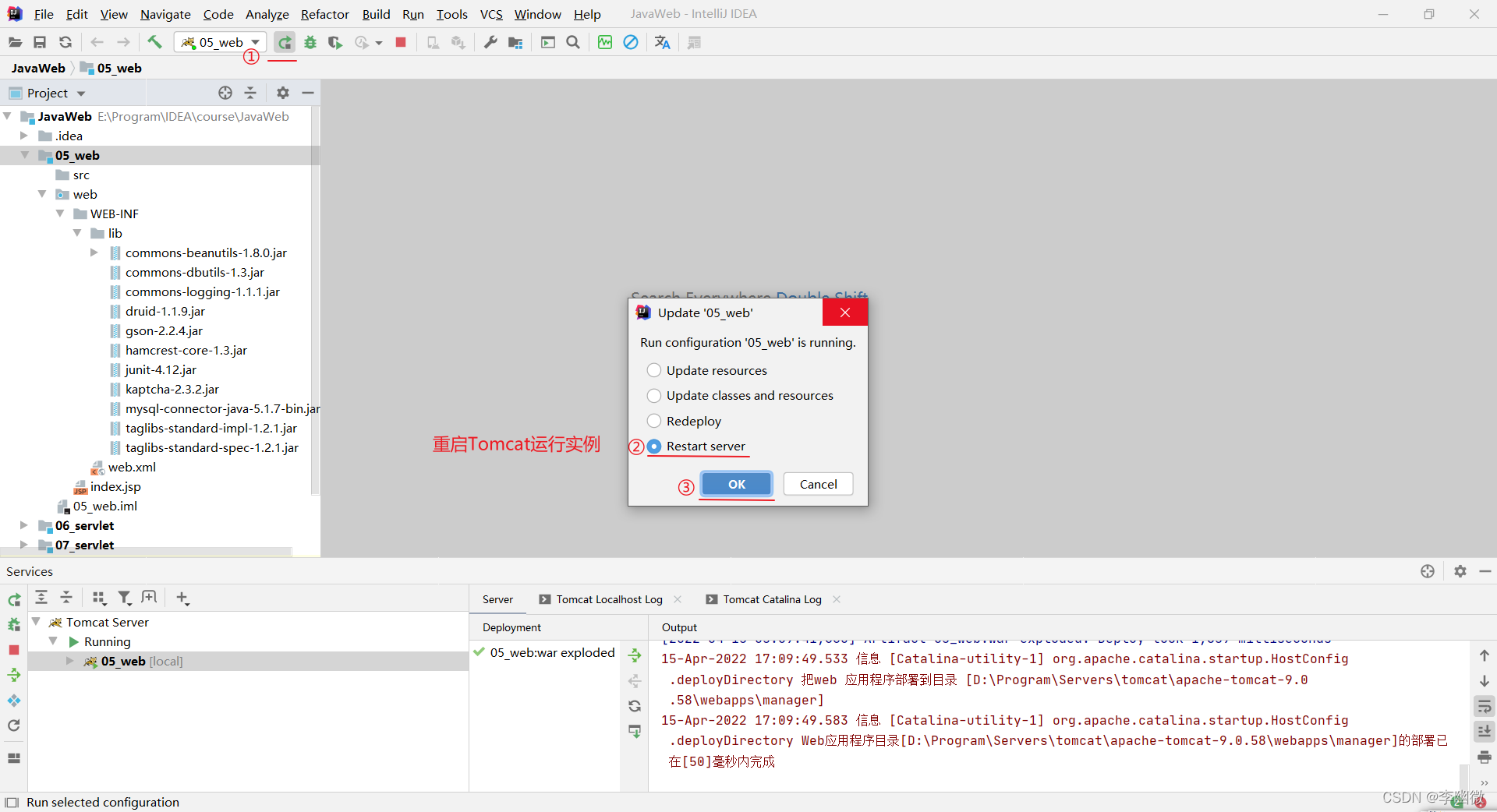Select the Restart server radio button
Image resolution: width=1497 pixels, height=812 pixels.
[x=654, y=446]
